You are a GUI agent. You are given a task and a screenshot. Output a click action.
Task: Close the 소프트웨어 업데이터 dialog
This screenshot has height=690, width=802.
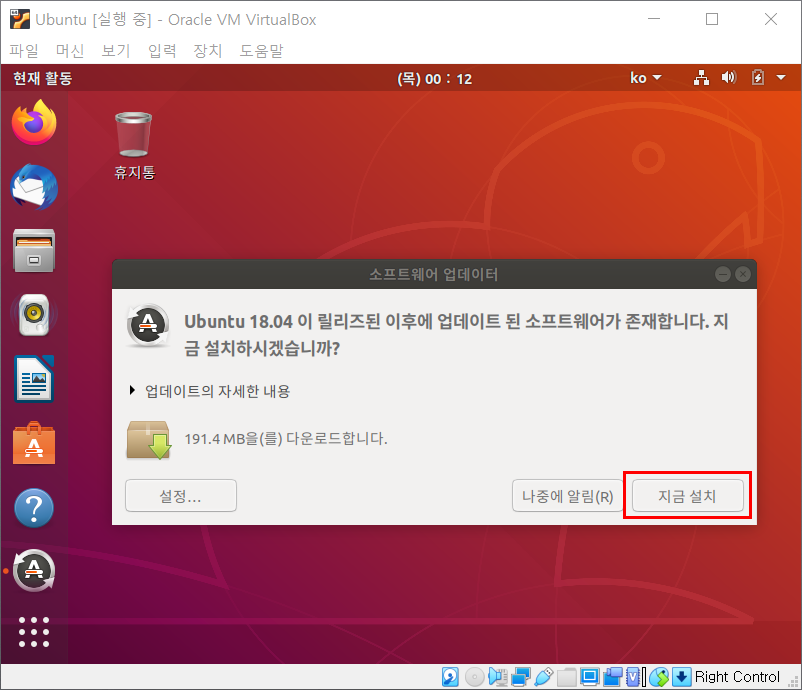(x=743, y=275)
